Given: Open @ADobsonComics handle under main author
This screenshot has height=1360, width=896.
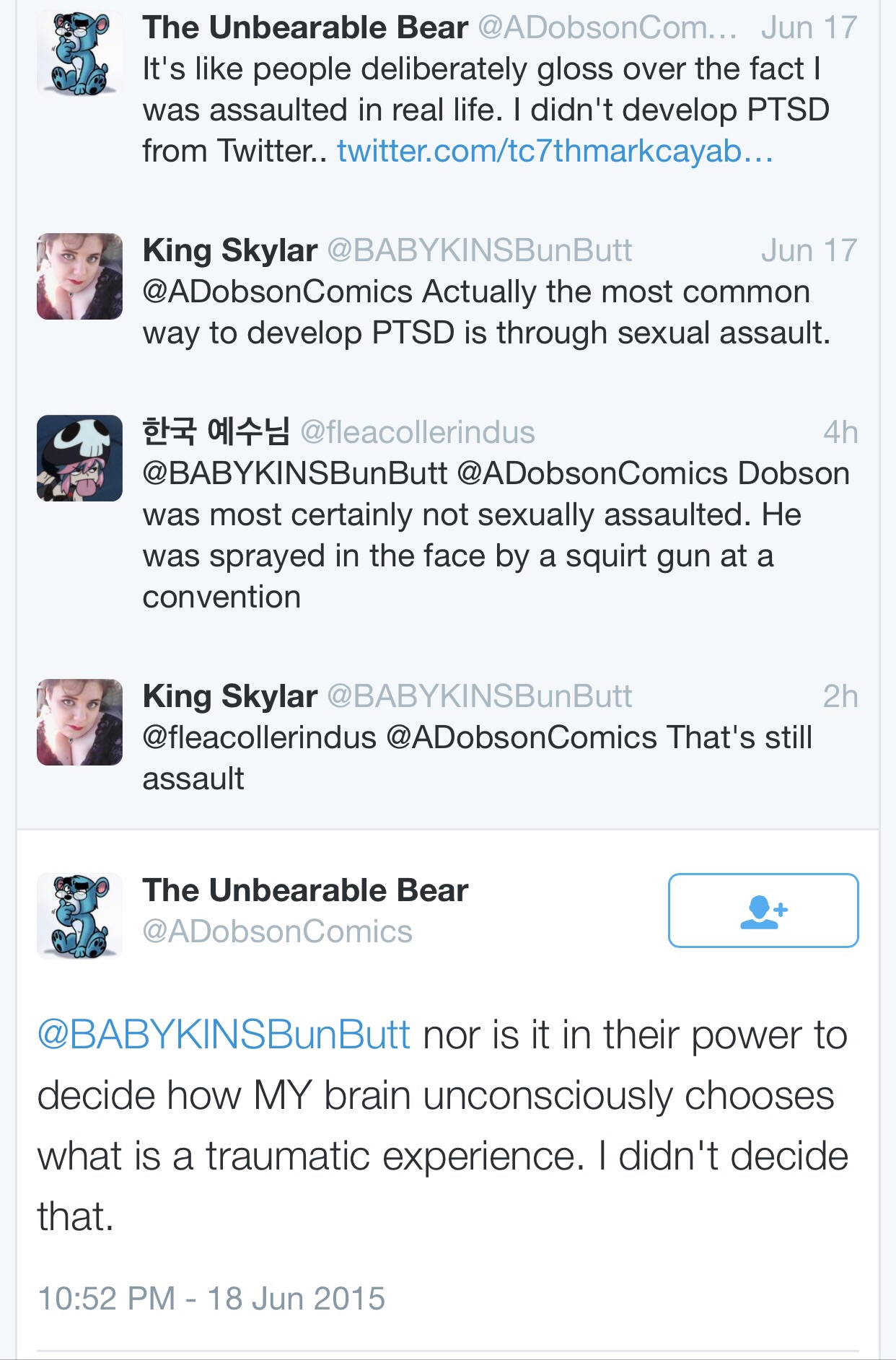Looking at the screenshot, I should point(277,931).
